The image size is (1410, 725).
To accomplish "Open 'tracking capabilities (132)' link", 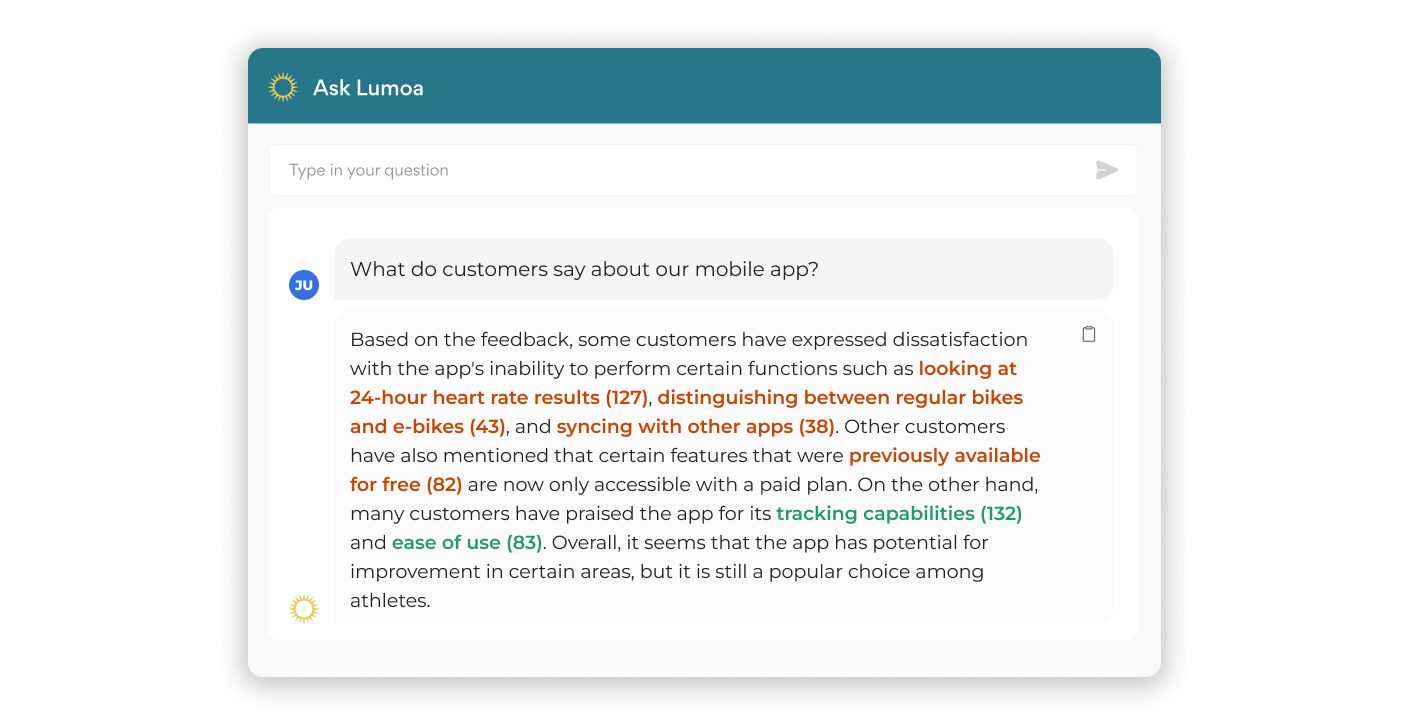I will click(899, 513).
